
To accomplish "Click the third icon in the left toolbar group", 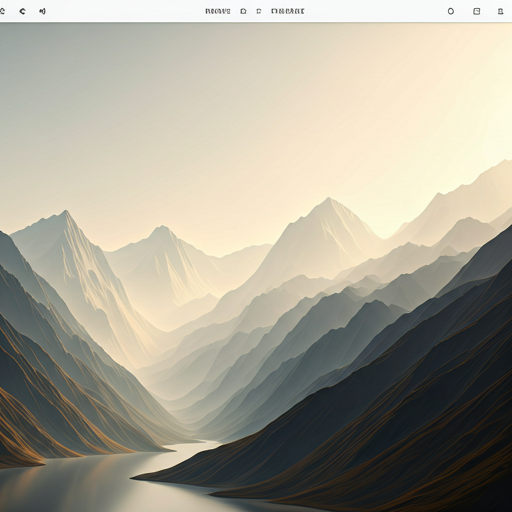I will click(42, 11).
